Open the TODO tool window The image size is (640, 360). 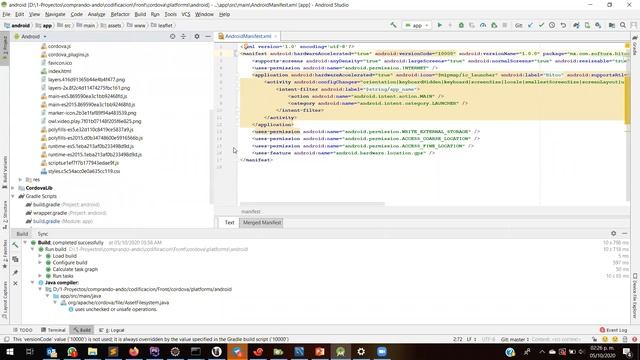pos(22,330)
